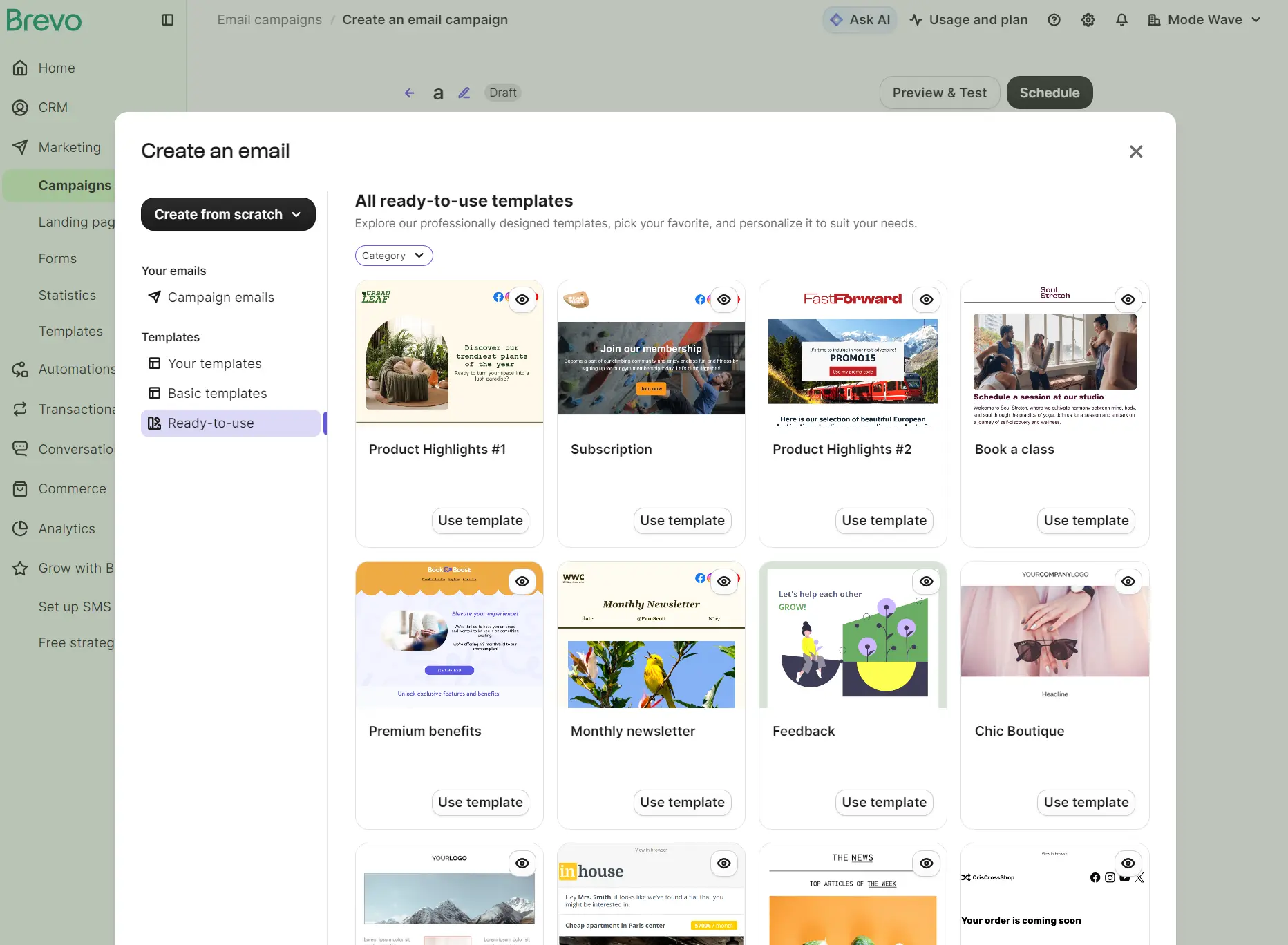Image resolution: width=1288 pixels, height=945 pixels.
Task: Click the sidebar collapse icon next to Brevo logo
Action: (x=167, y=20)
